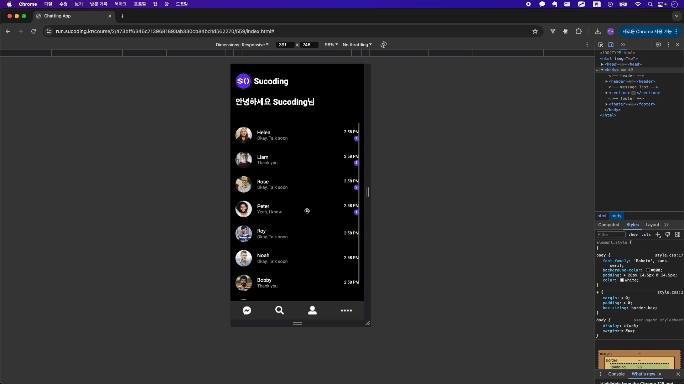Click the white color swatch in body rule

pos(622,280)
